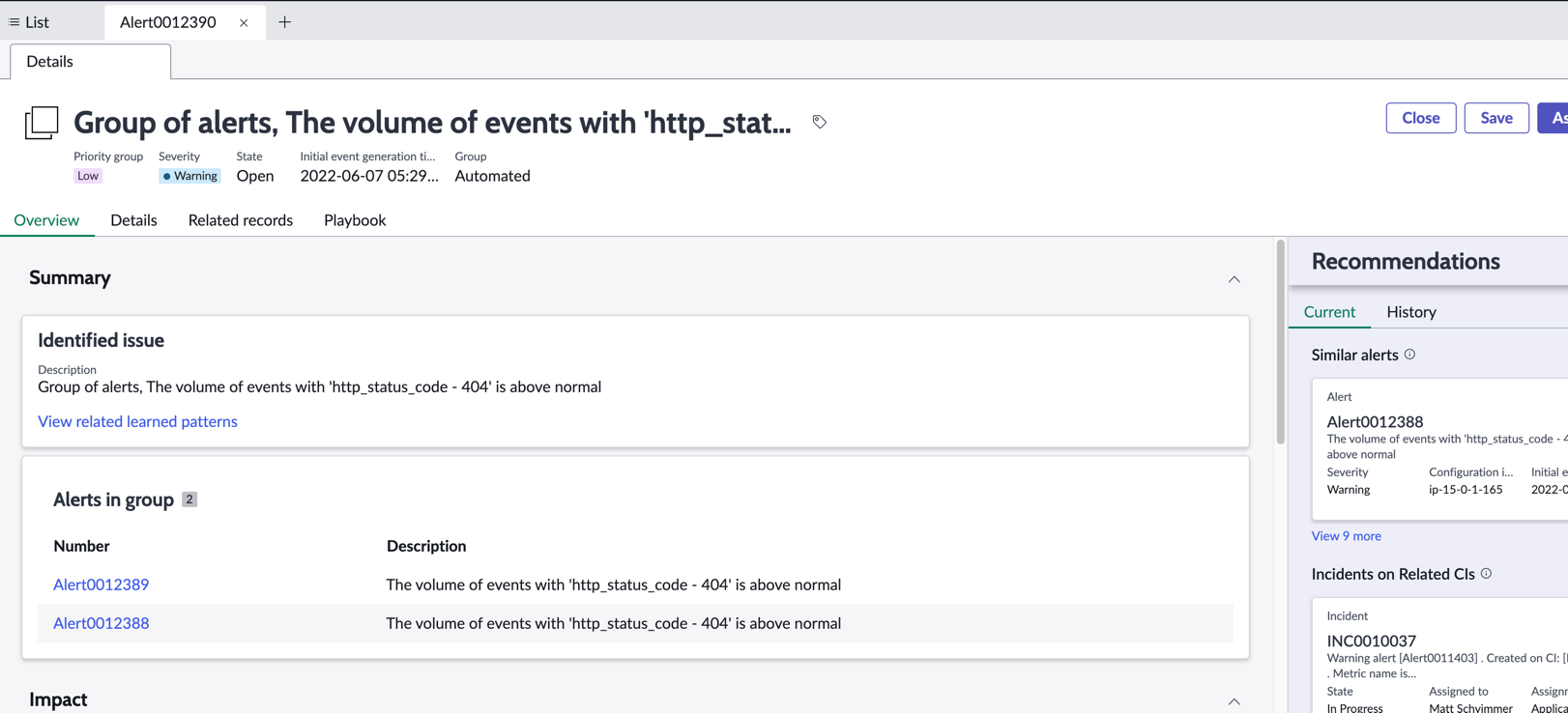The image size is (1568, 713).
Task: Click ip-15-0-1-165 configuration item value
Action: pos(1466,490)
